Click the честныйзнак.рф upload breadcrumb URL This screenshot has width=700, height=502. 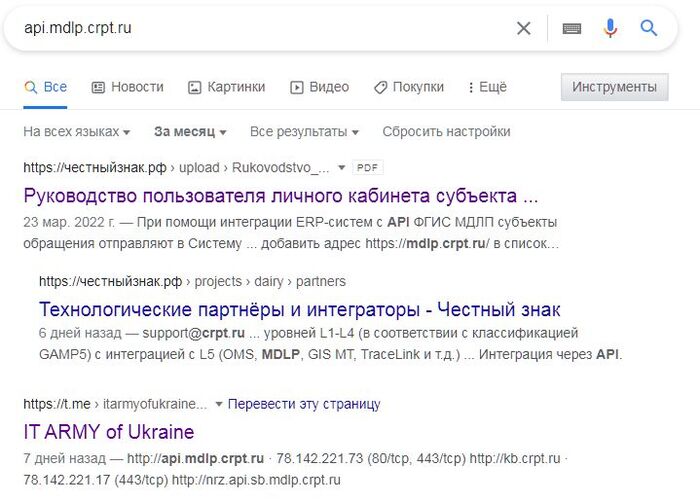(176, 167)
